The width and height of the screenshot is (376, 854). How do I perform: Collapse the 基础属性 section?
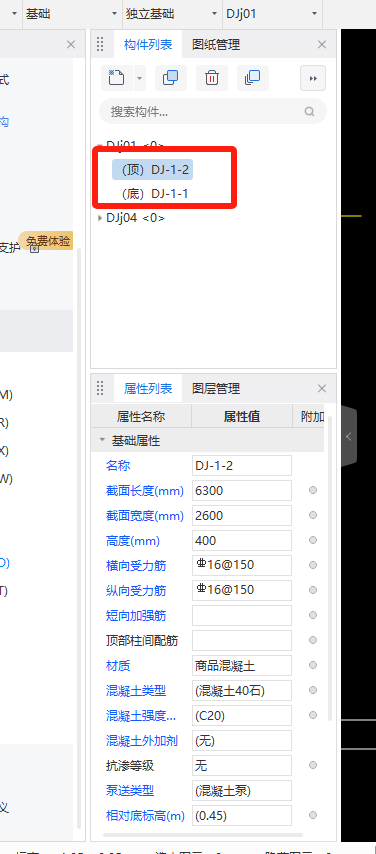click(101, 441)
